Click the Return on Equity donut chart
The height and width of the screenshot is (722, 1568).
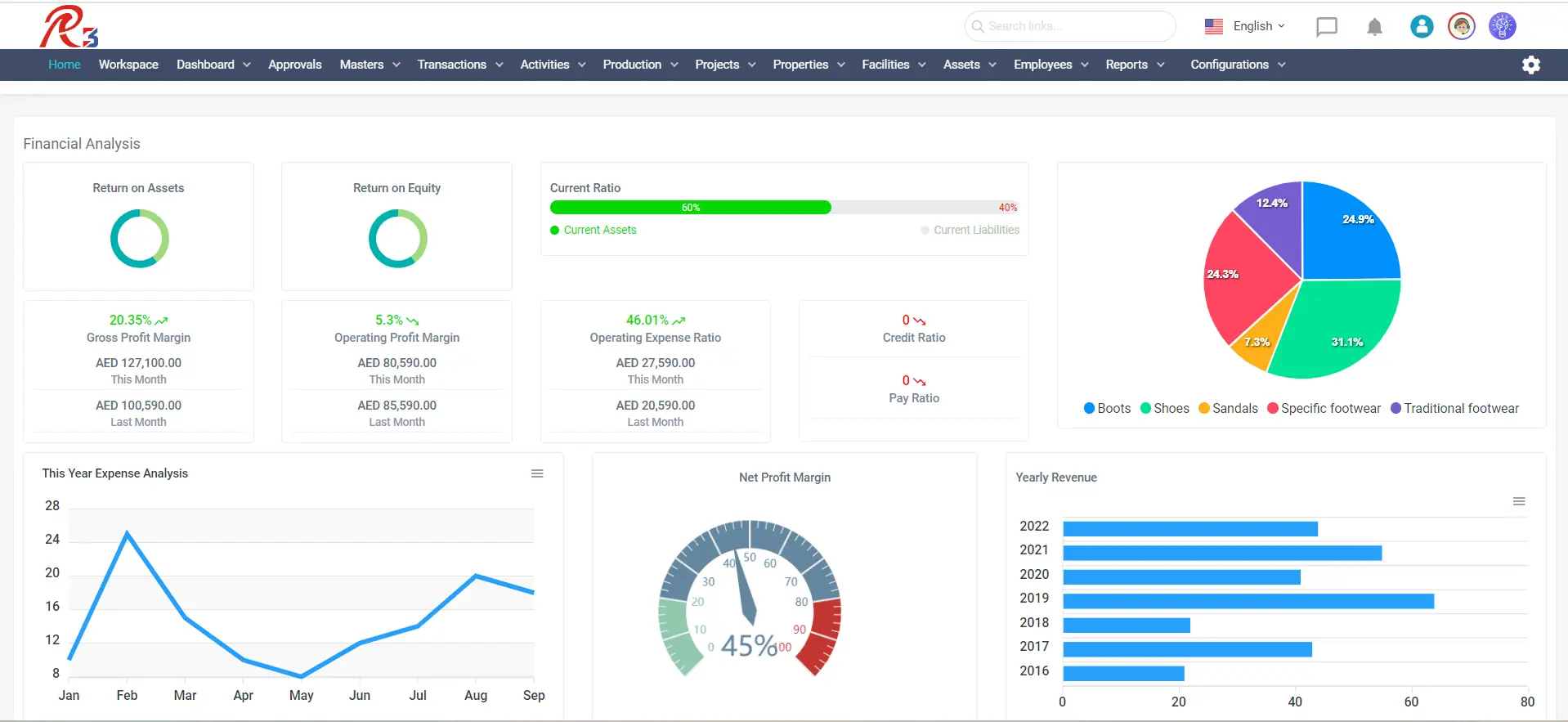[x=397, y=238]
